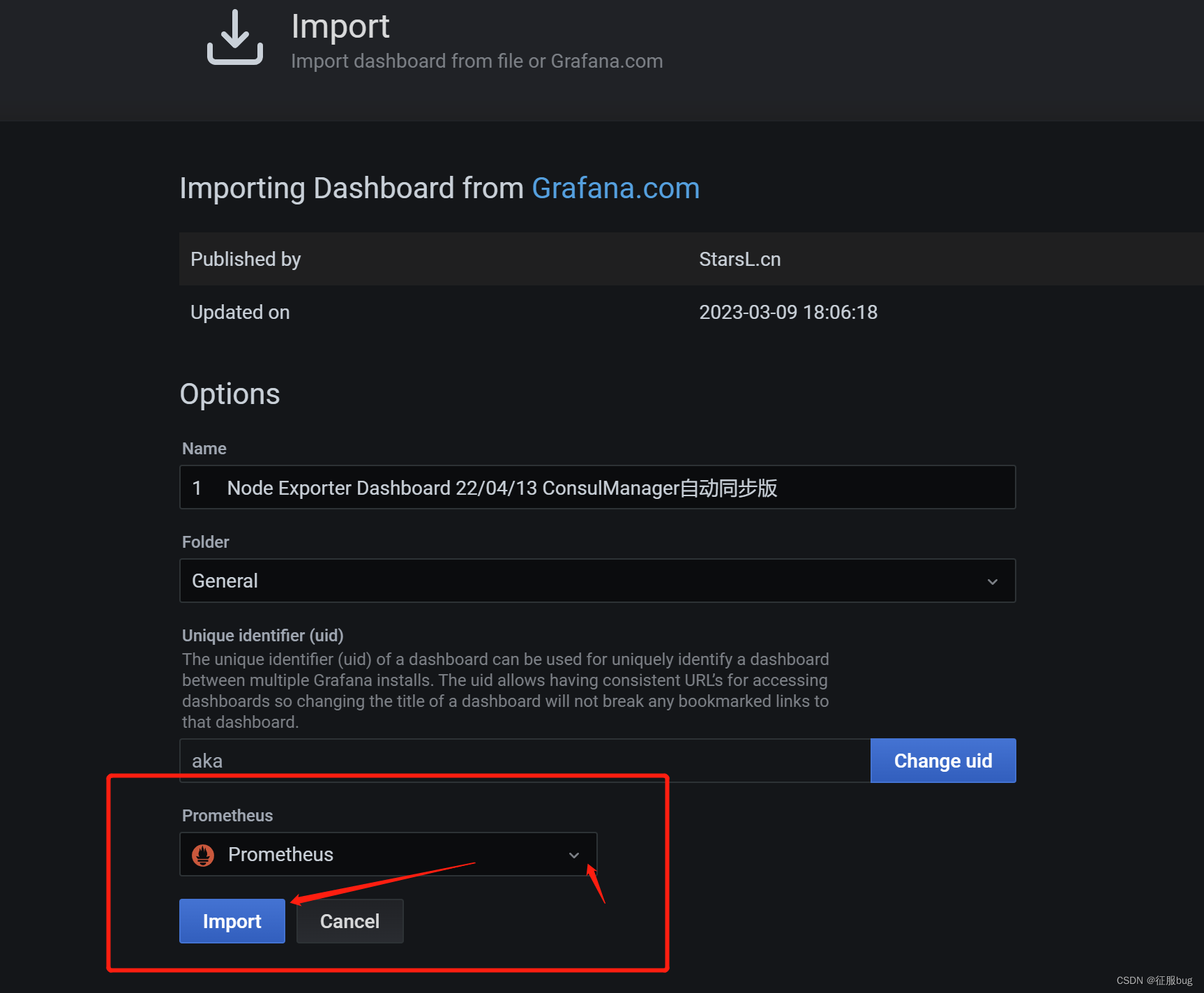The image size is (1204, 993).
Task: Click the blue Import button
Action: tap(232, 921)
